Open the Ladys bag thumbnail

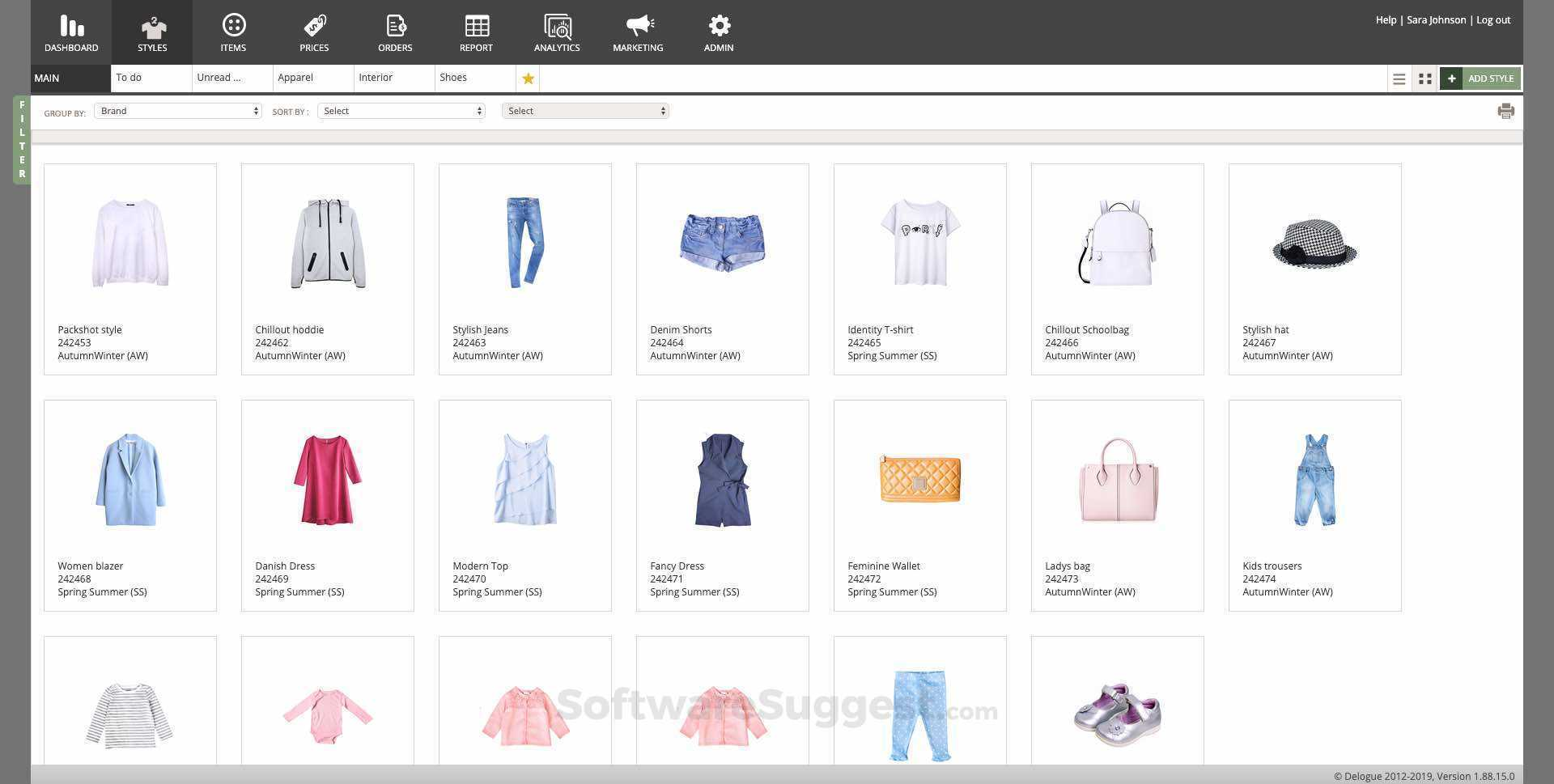tap(1118, 480)
